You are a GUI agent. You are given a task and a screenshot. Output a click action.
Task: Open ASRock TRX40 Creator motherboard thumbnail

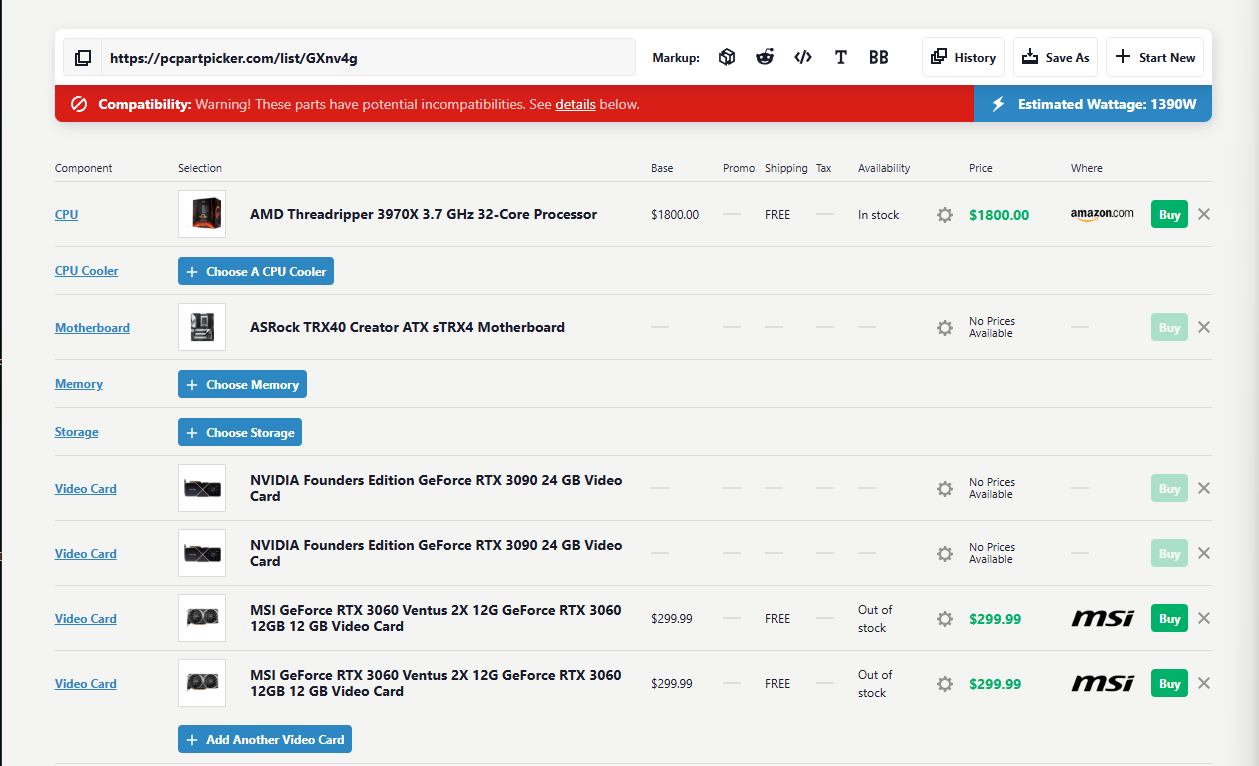pyautogui.click(x=202, y=327)
